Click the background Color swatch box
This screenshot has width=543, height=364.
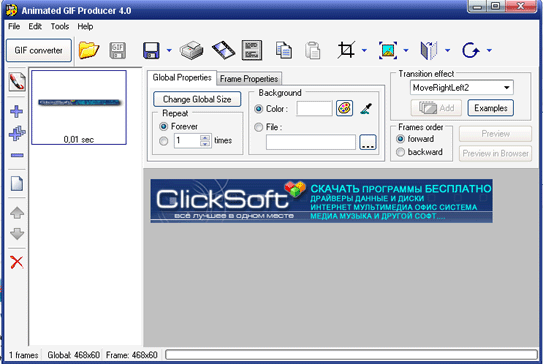pos(314,108)
